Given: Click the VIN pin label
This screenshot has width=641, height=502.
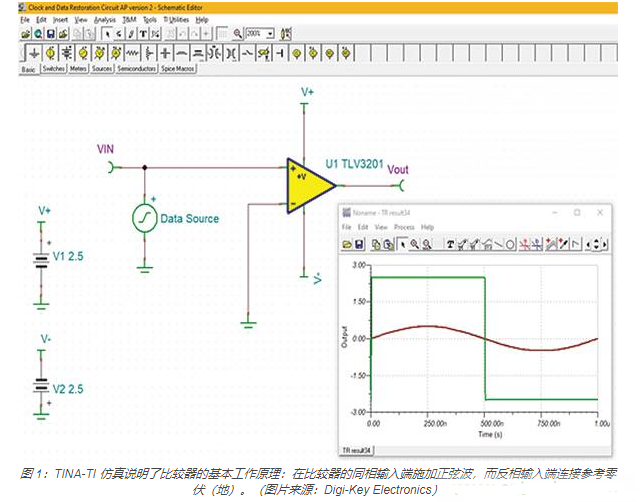Looking at the screenshot, I should (x=105, y=149).
